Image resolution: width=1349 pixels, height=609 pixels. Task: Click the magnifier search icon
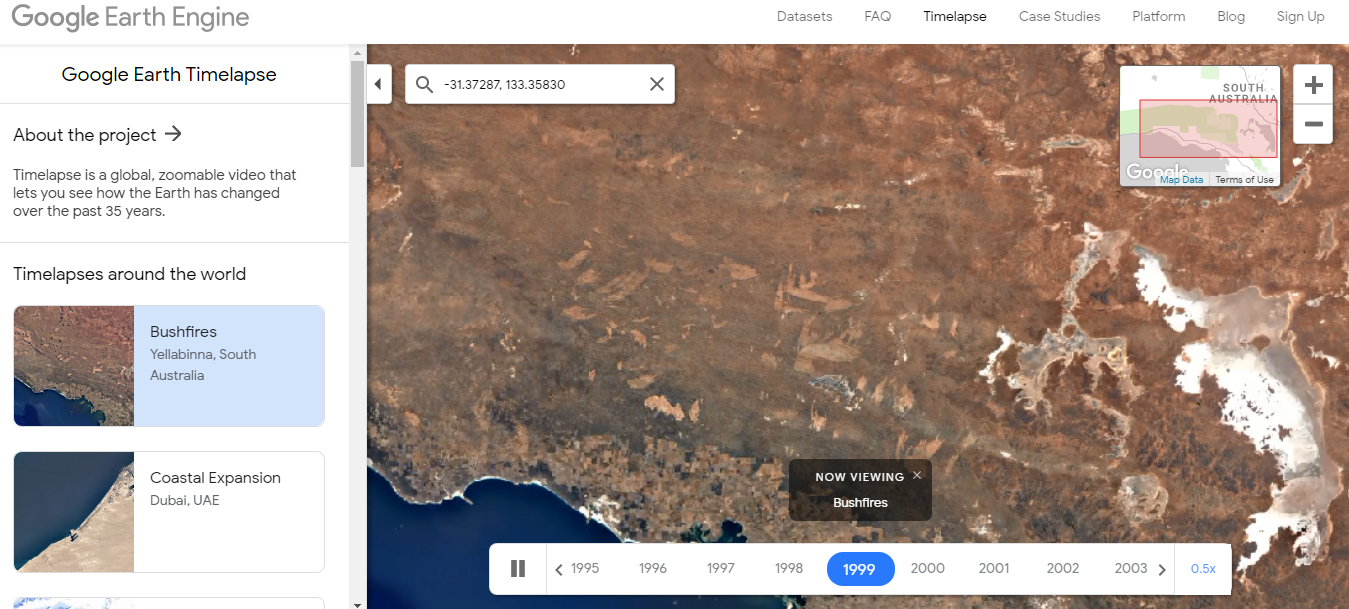[x=424, y=84]
